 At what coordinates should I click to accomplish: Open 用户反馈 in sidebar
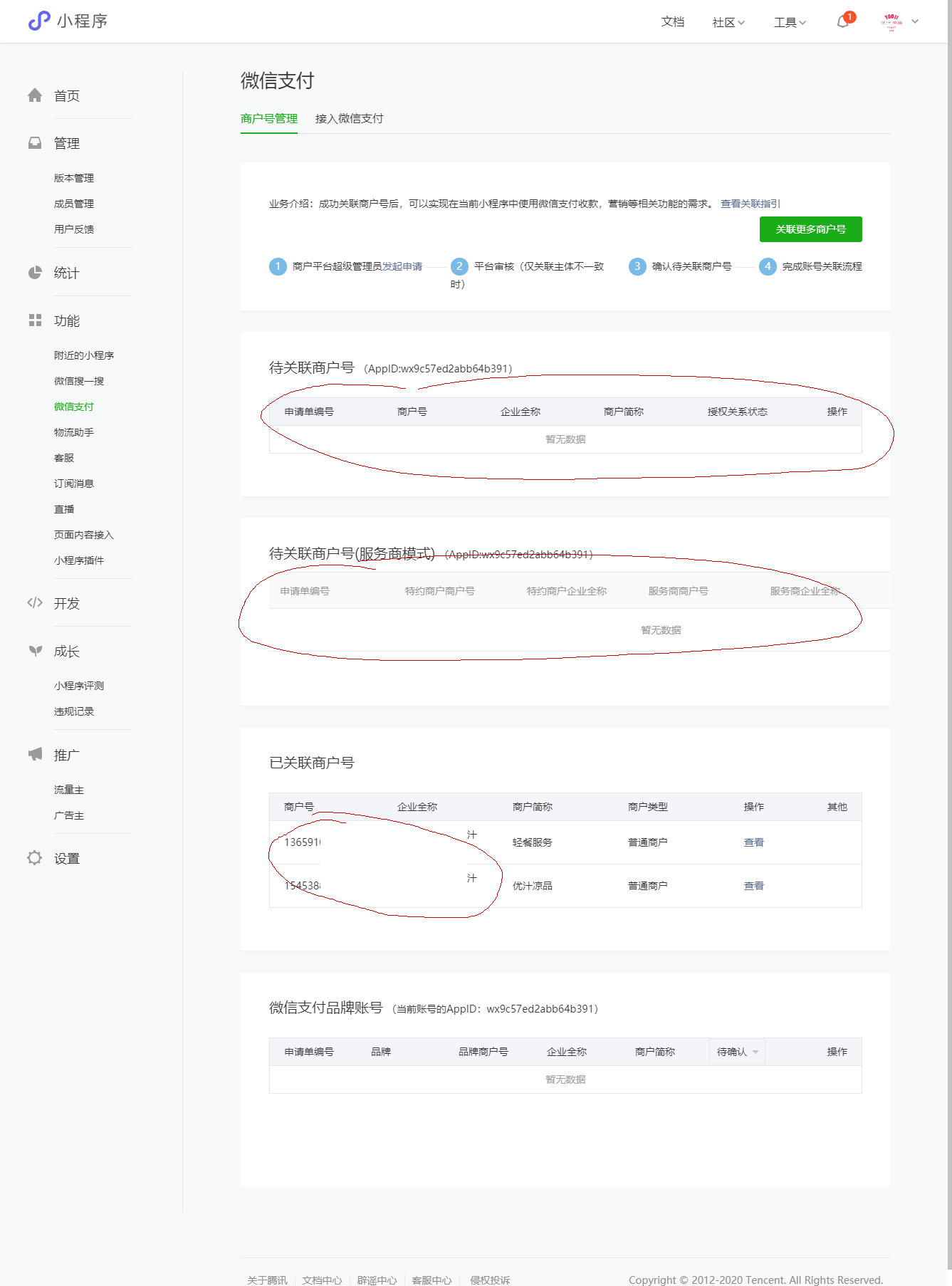74,229
